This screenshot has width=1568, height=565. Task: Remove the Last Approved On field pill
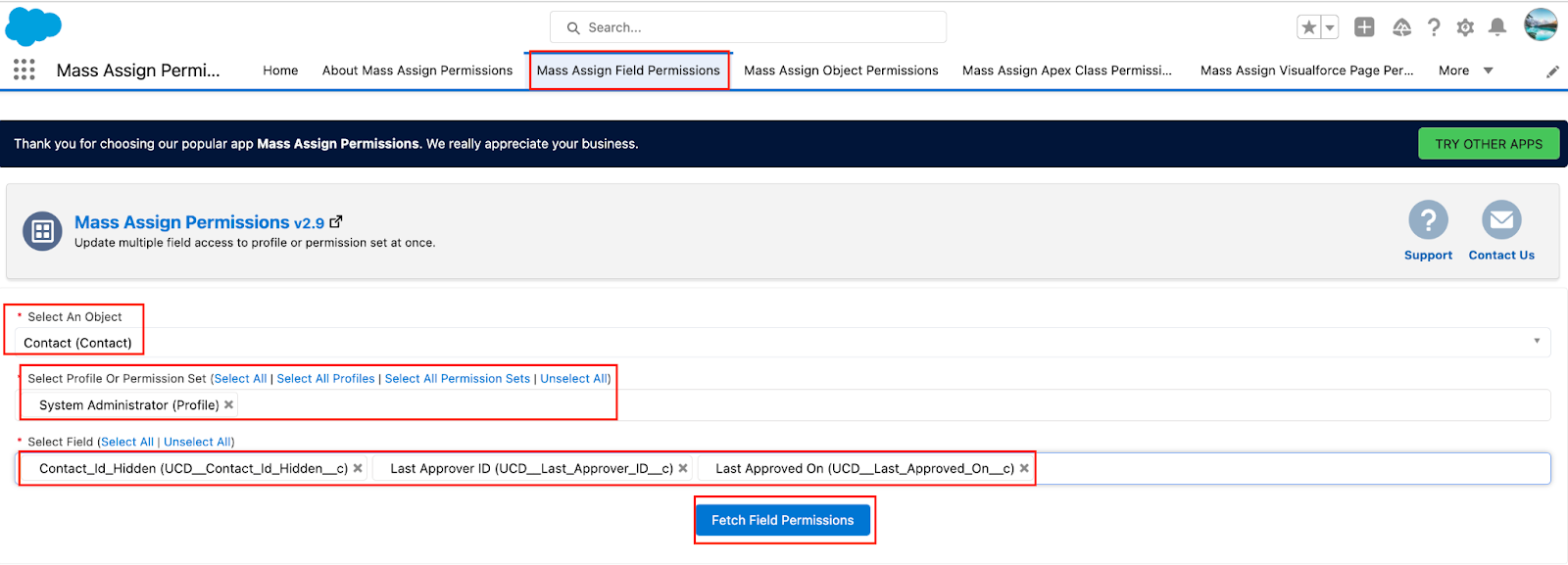(x=1024, y=468)
